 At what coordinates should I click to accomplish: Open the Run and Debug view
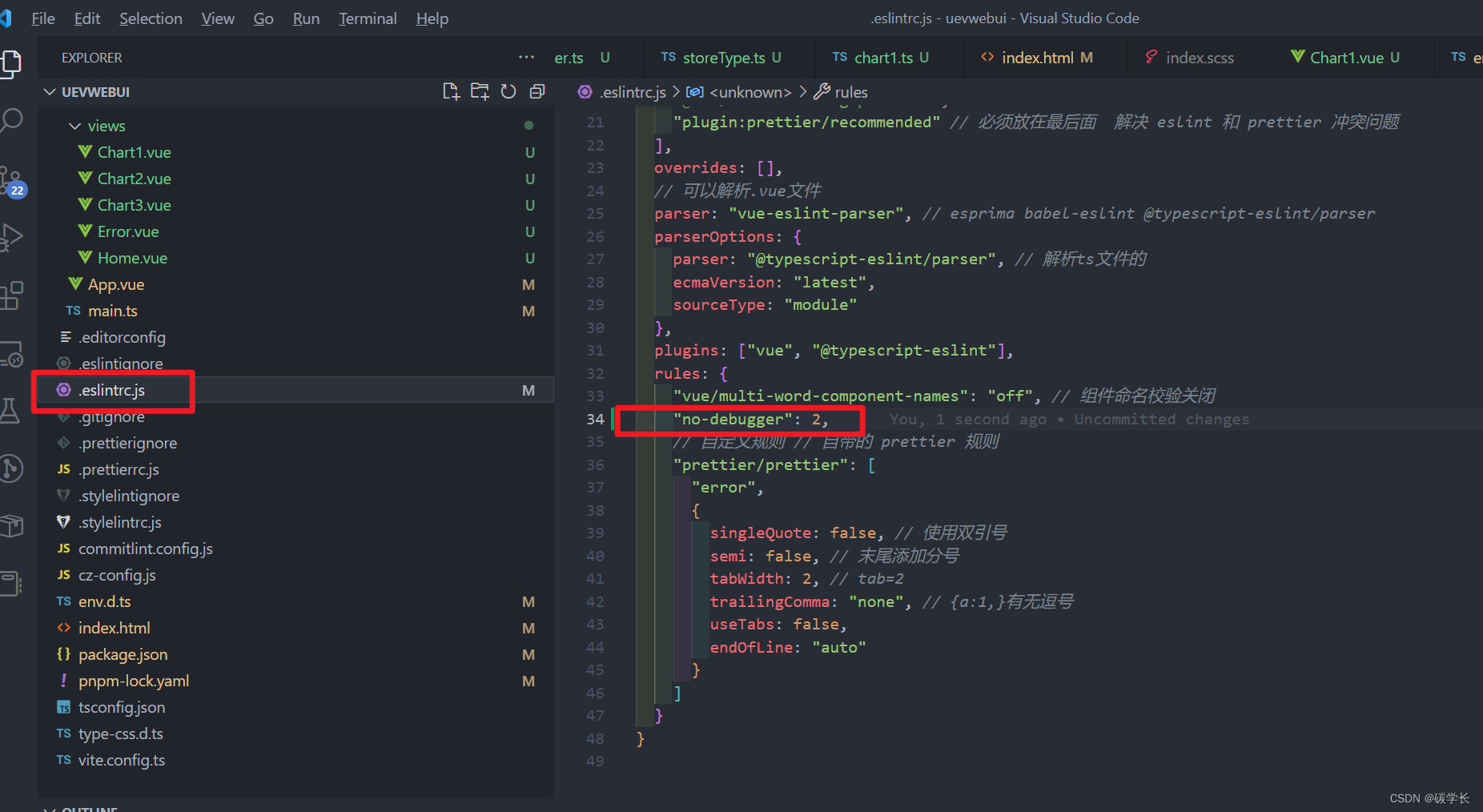pyautogui.click(x=11, y=238)
